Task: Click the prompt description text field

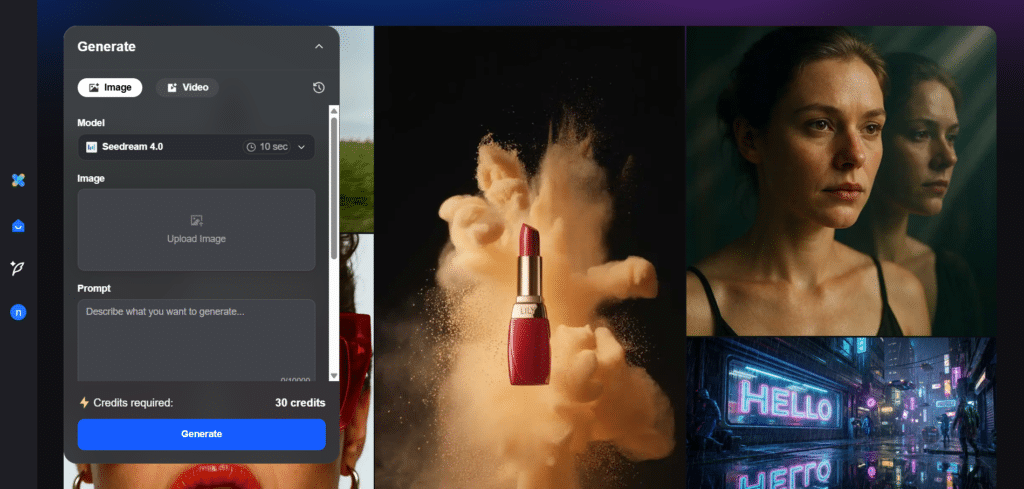Action: click(196, 340)
